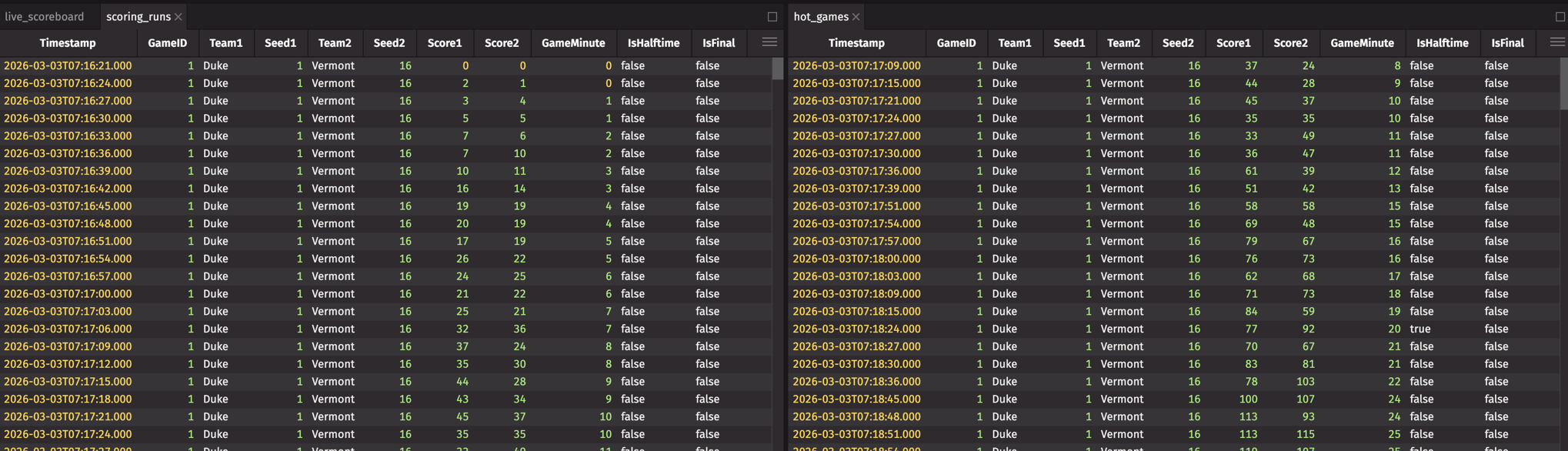Click the Score1 header in hot_games
The image size is (1568, 451).
pyautogui.click(x=1233, y=43)
